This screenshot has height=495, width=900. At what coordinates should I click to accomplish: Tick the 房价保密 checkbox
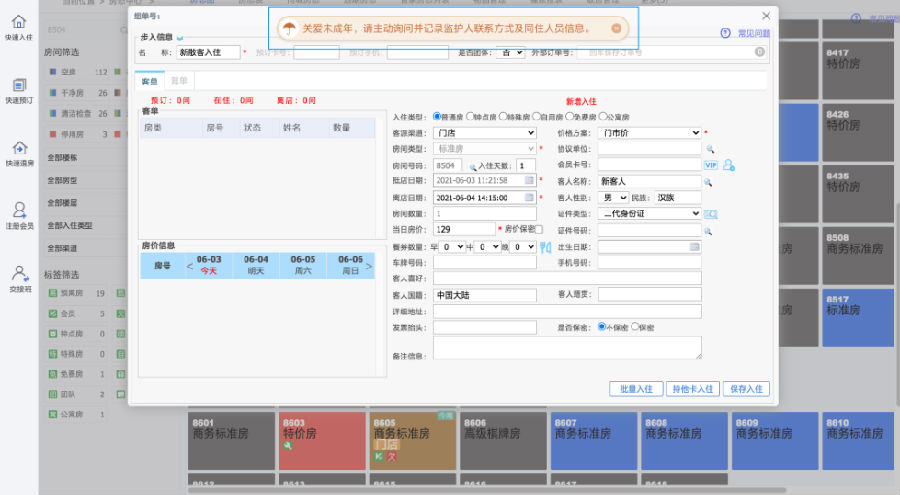click(538, 230)
